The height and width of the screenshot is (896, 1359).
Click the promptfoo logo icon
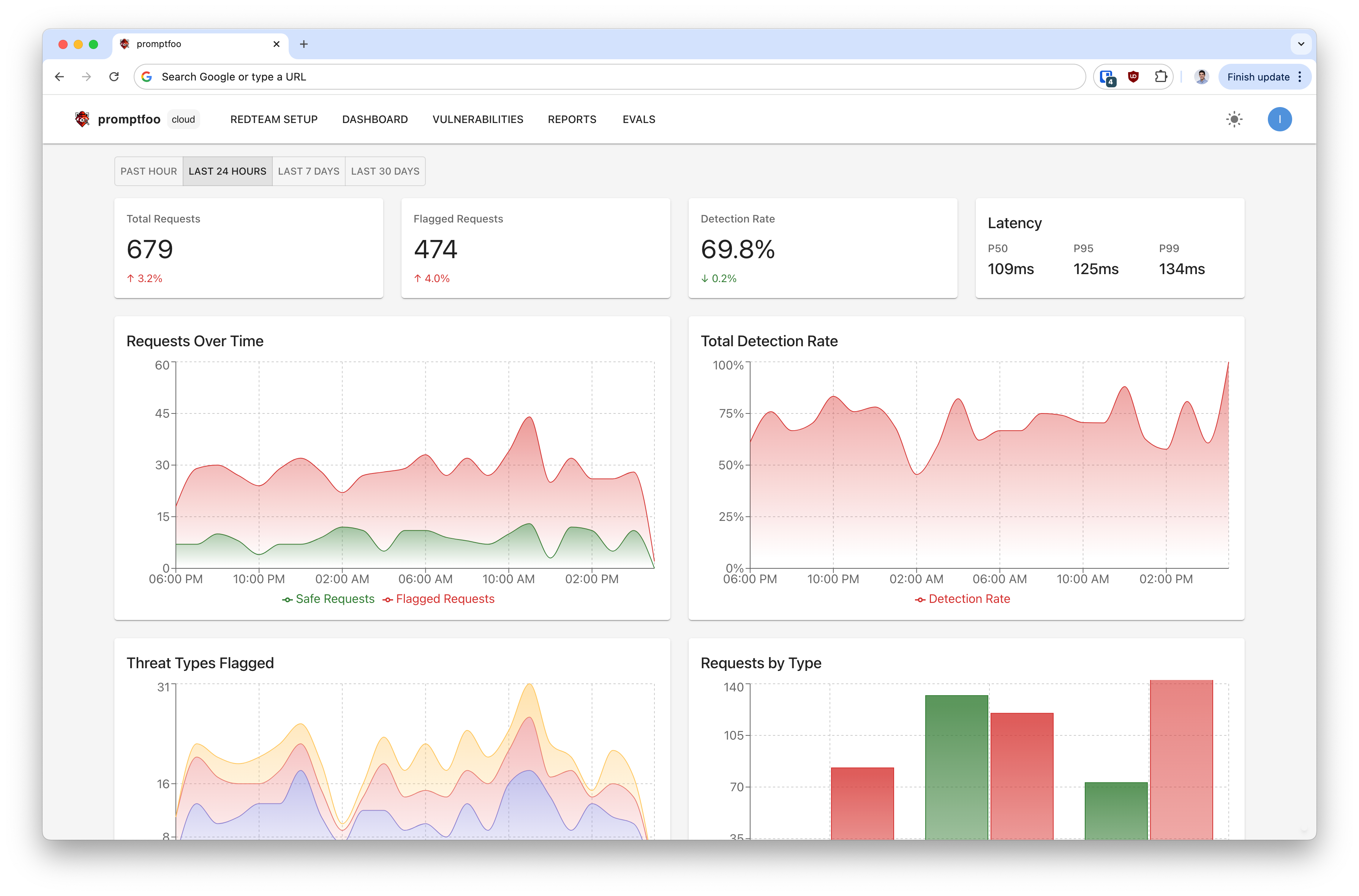[82, 119]
